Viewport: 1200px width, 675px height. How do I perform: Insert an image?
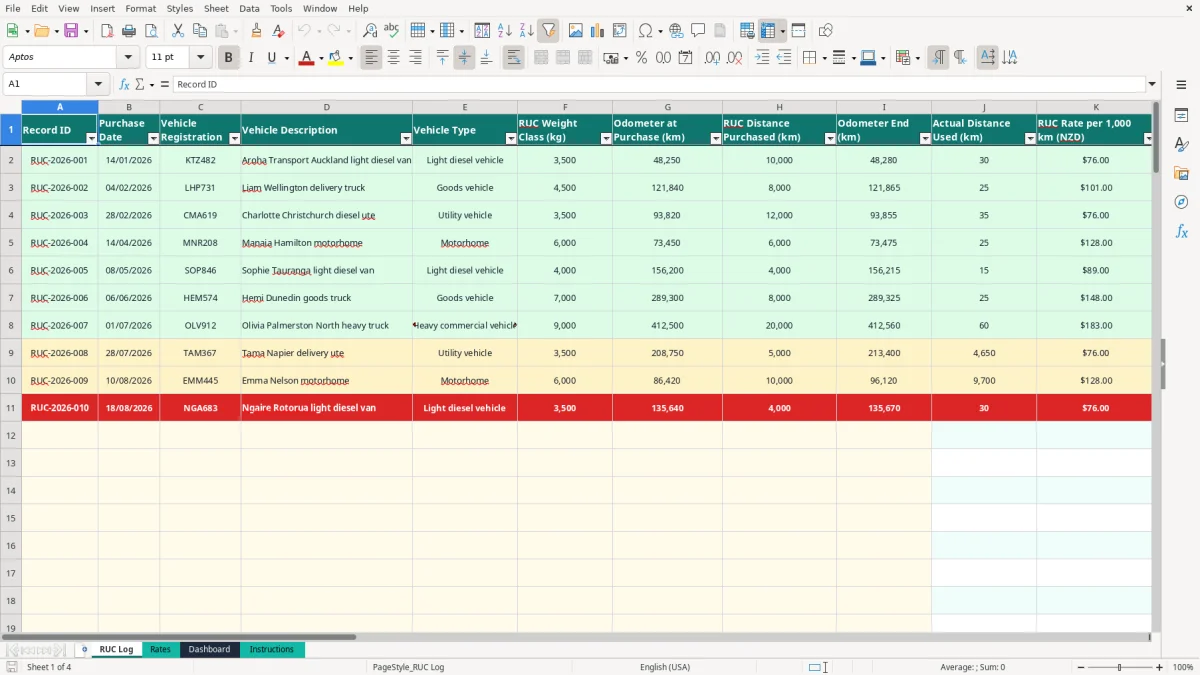pyautogui.click(x=576, y=31)
